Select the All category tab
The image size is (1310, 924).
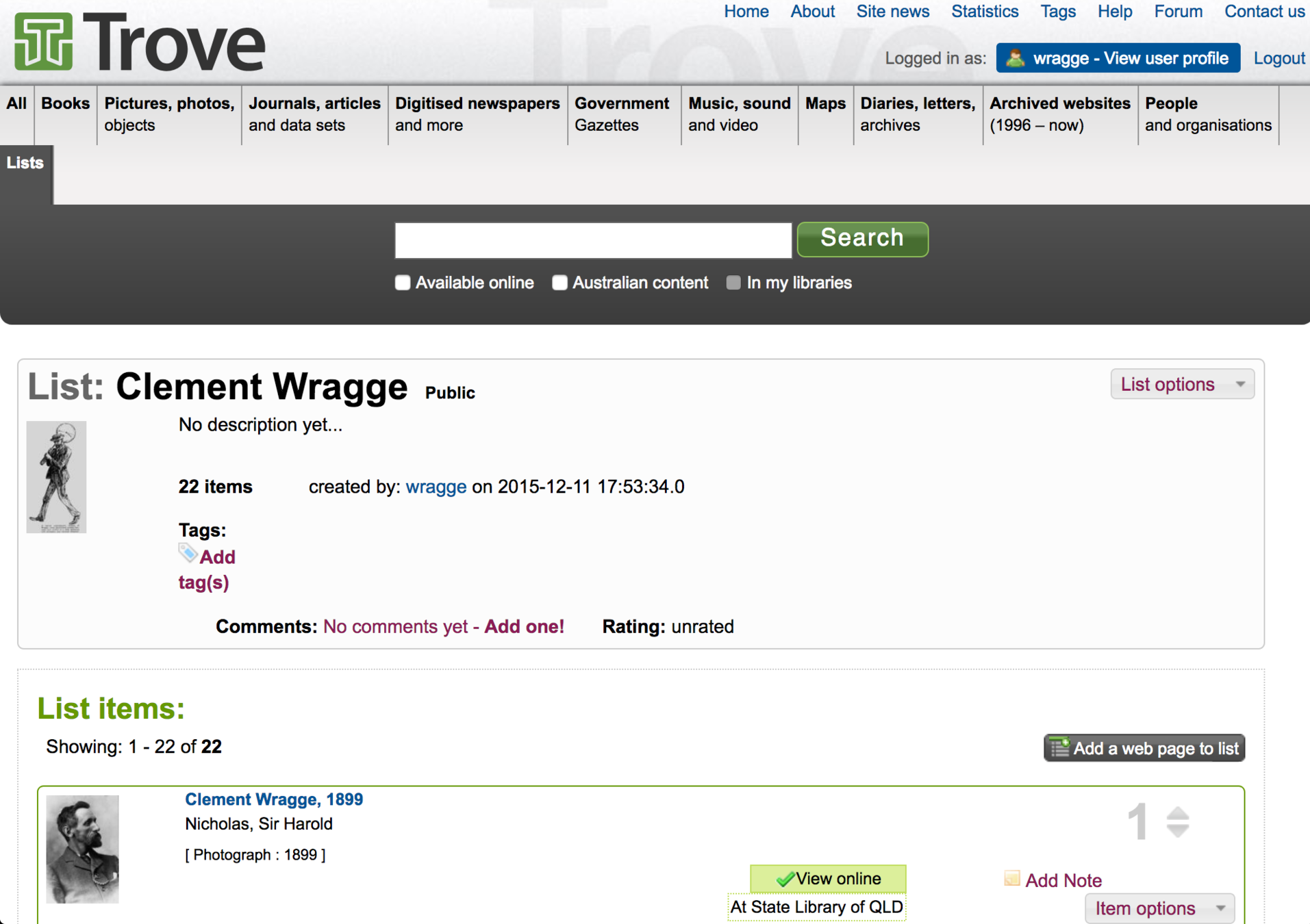pyautogui.click(x=16, y=114)
